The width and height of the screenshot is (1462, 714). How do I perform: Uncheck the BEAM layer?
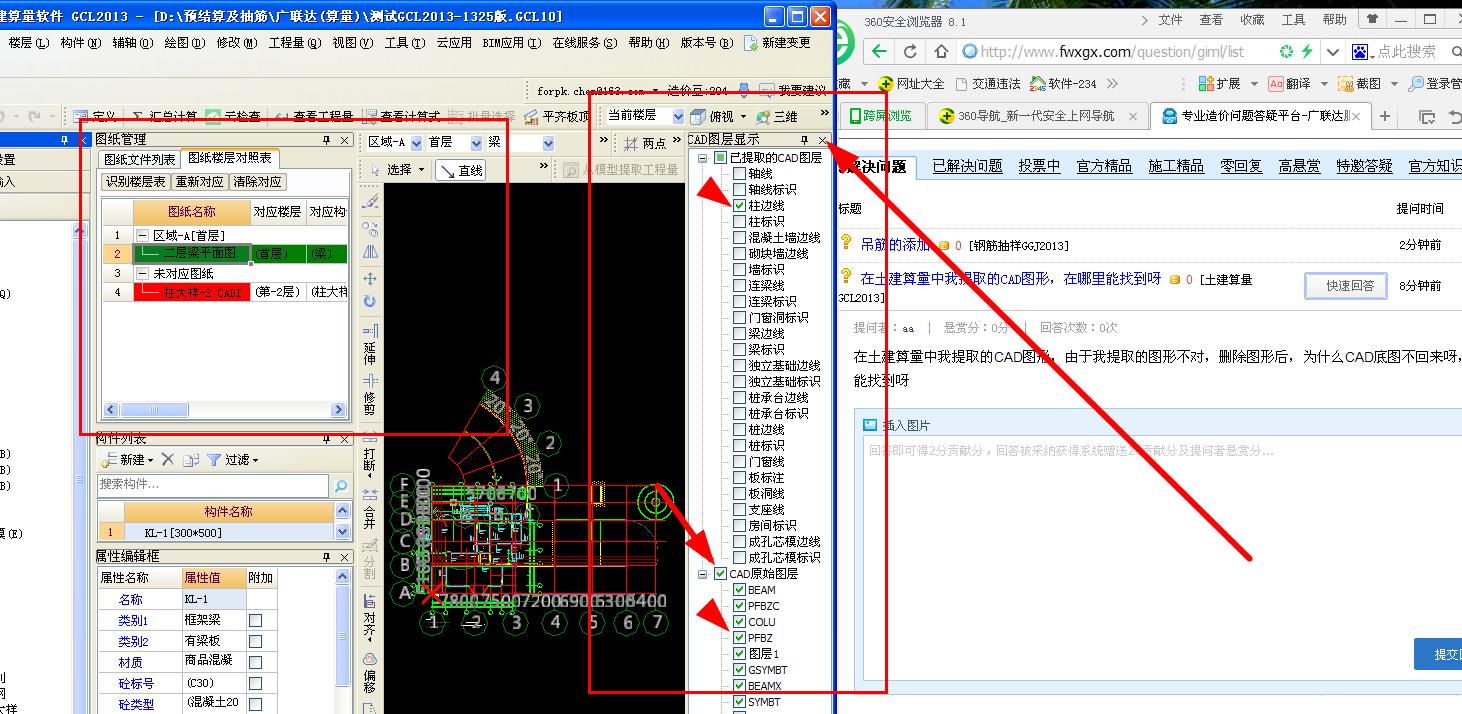coord(739,590)
